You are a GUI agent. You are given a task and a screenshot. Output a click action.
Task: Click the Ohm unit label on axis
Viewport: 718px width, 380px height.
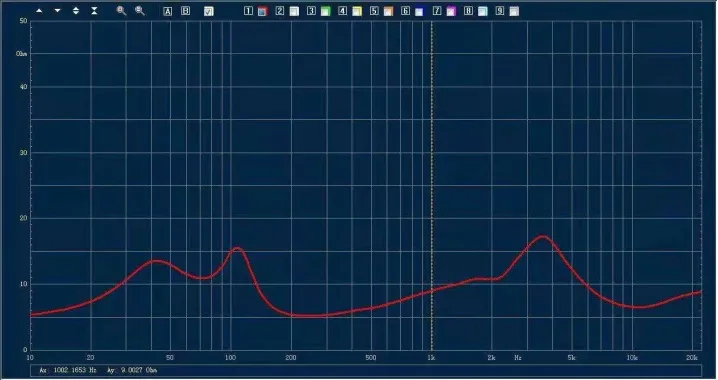[x=22, y=54]
